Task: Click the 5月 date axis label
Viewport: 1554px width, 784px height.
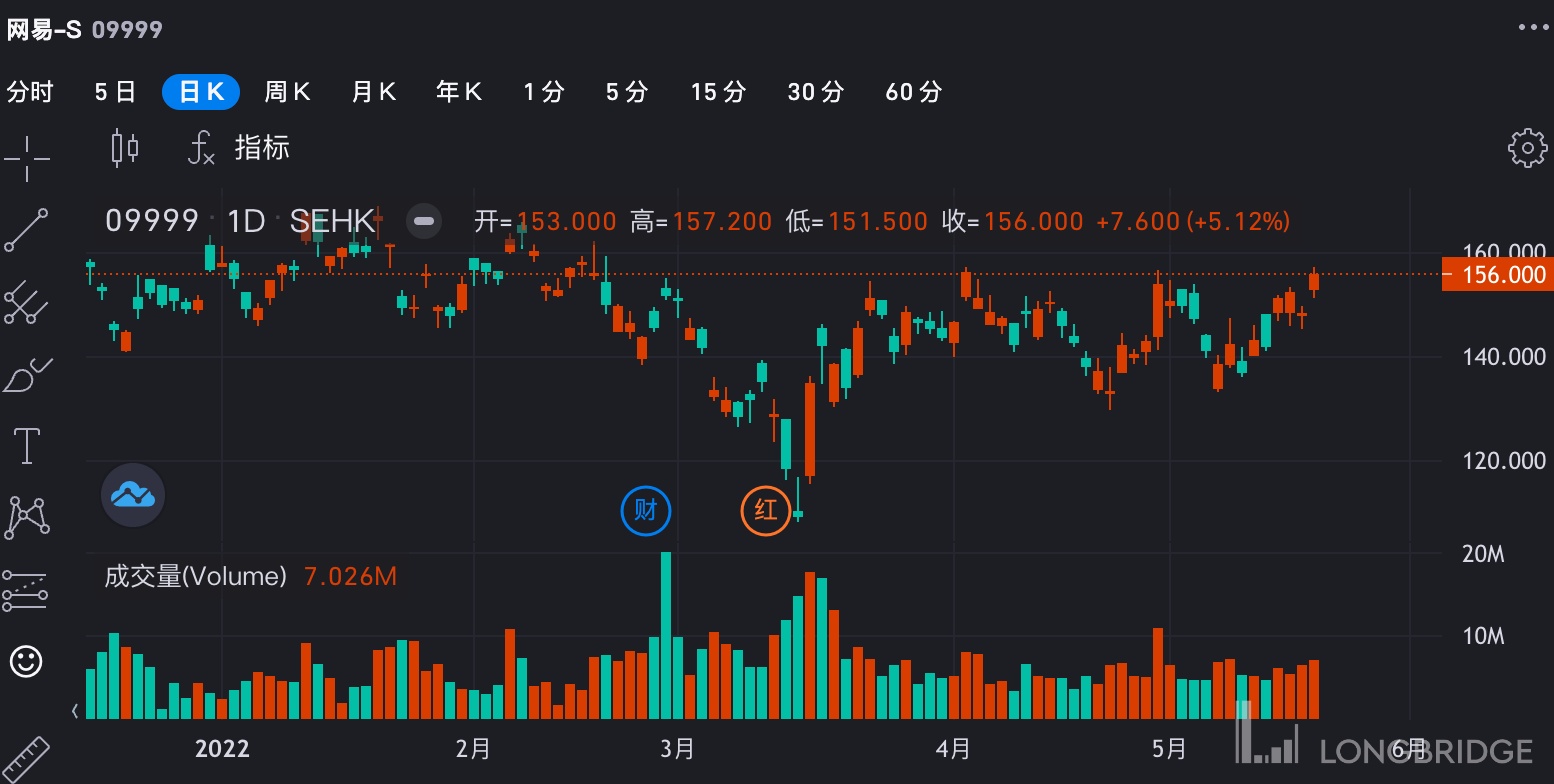Action: point(1168,749)
